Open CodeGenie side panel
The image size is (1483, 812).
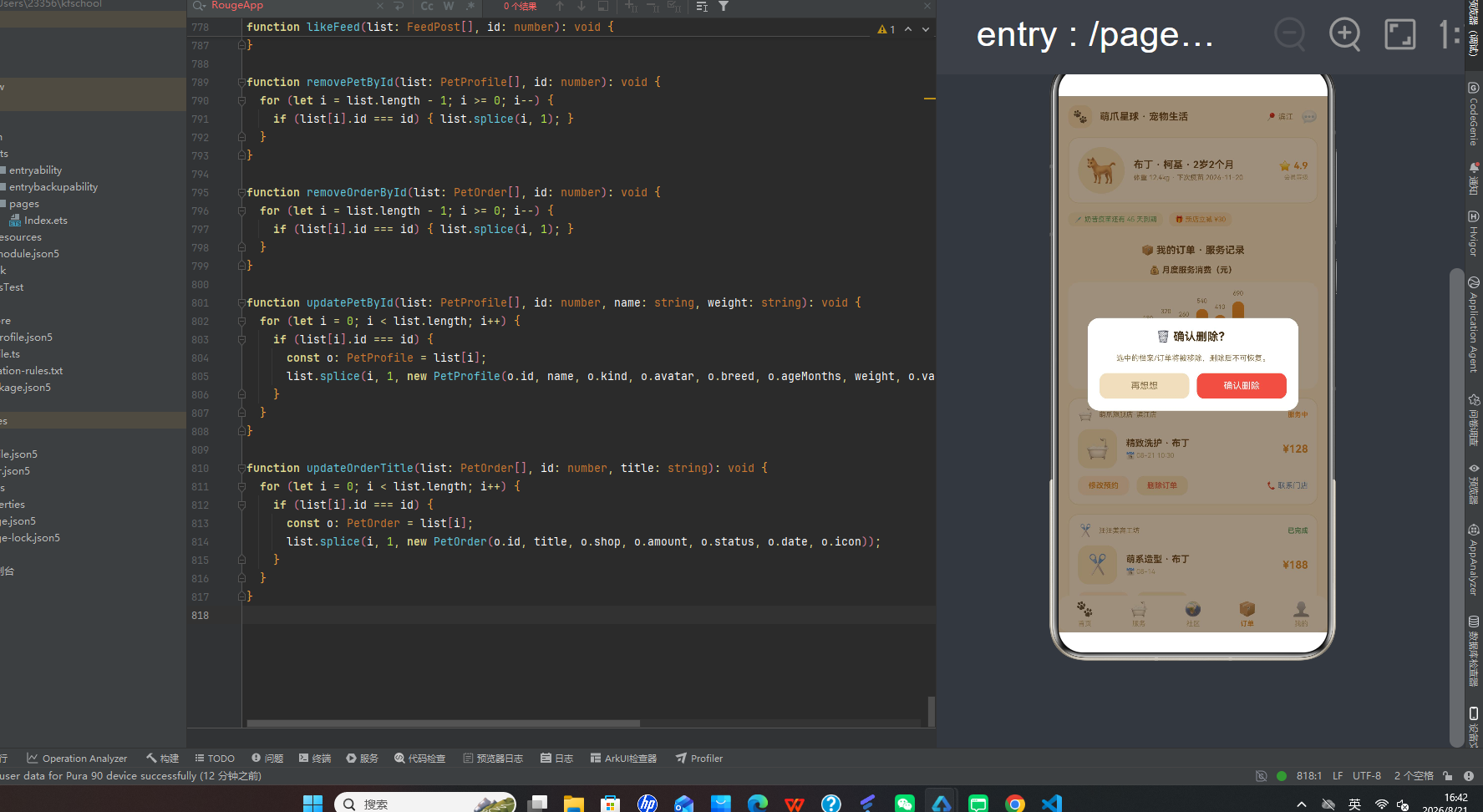pos(1474,114)
